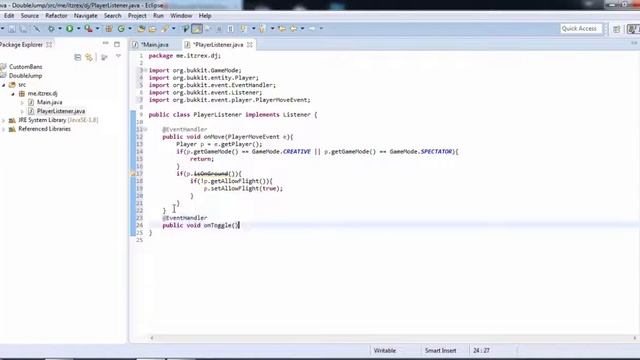This screenshot has height=360, width=640.
Task: Close the PlayerListener.java editor tab
Action: point(250,44)
